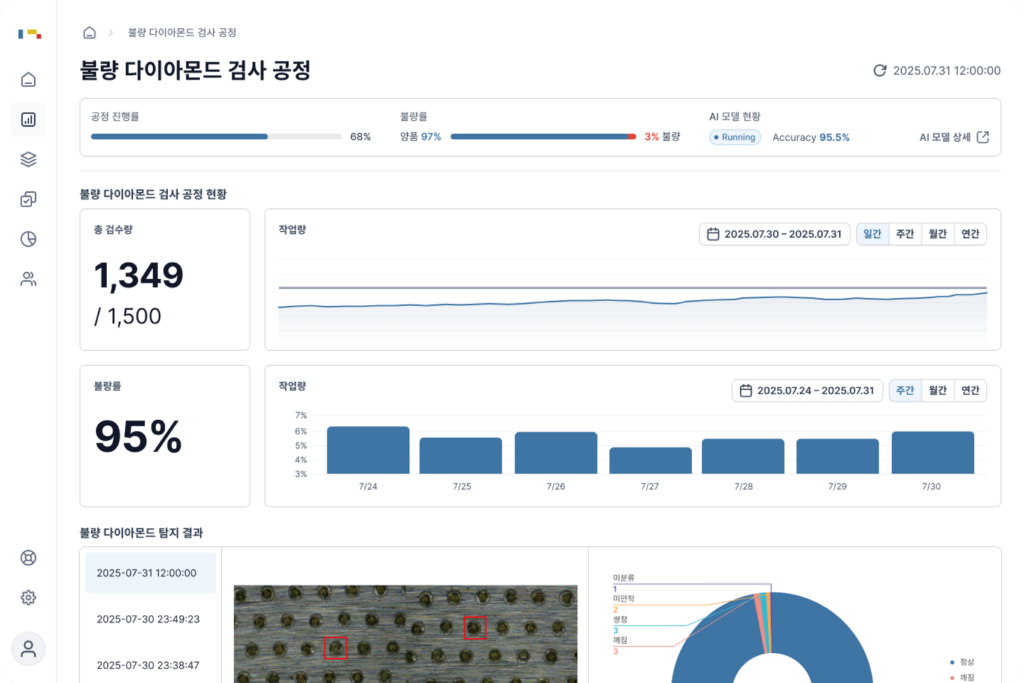
Task: Open the checklist copy sidebar icon
Action: tap(28, 199)
